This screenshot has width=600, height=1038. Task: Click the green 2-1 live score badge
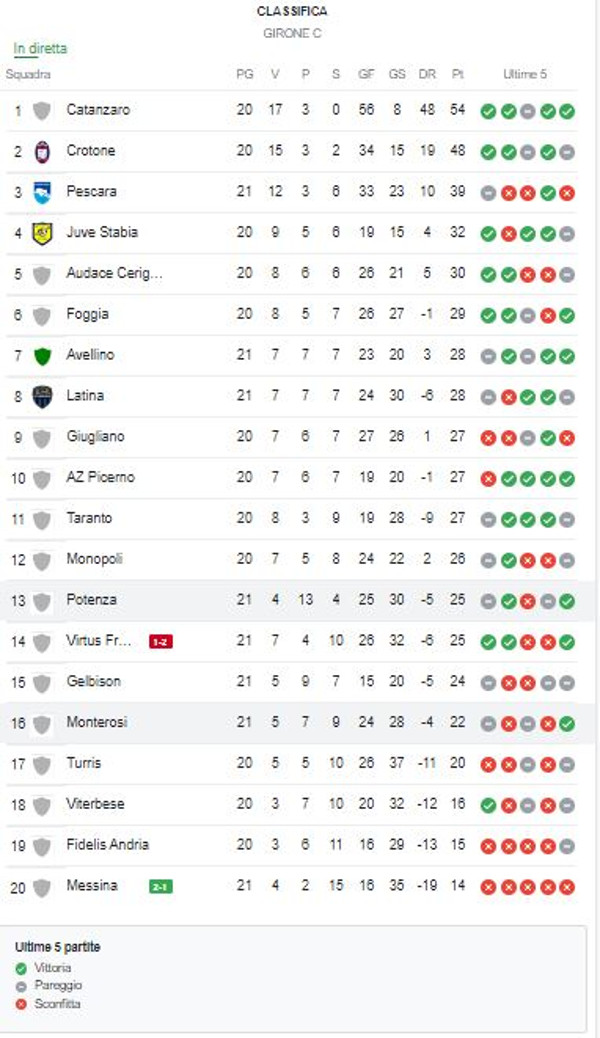coord(160,886)
